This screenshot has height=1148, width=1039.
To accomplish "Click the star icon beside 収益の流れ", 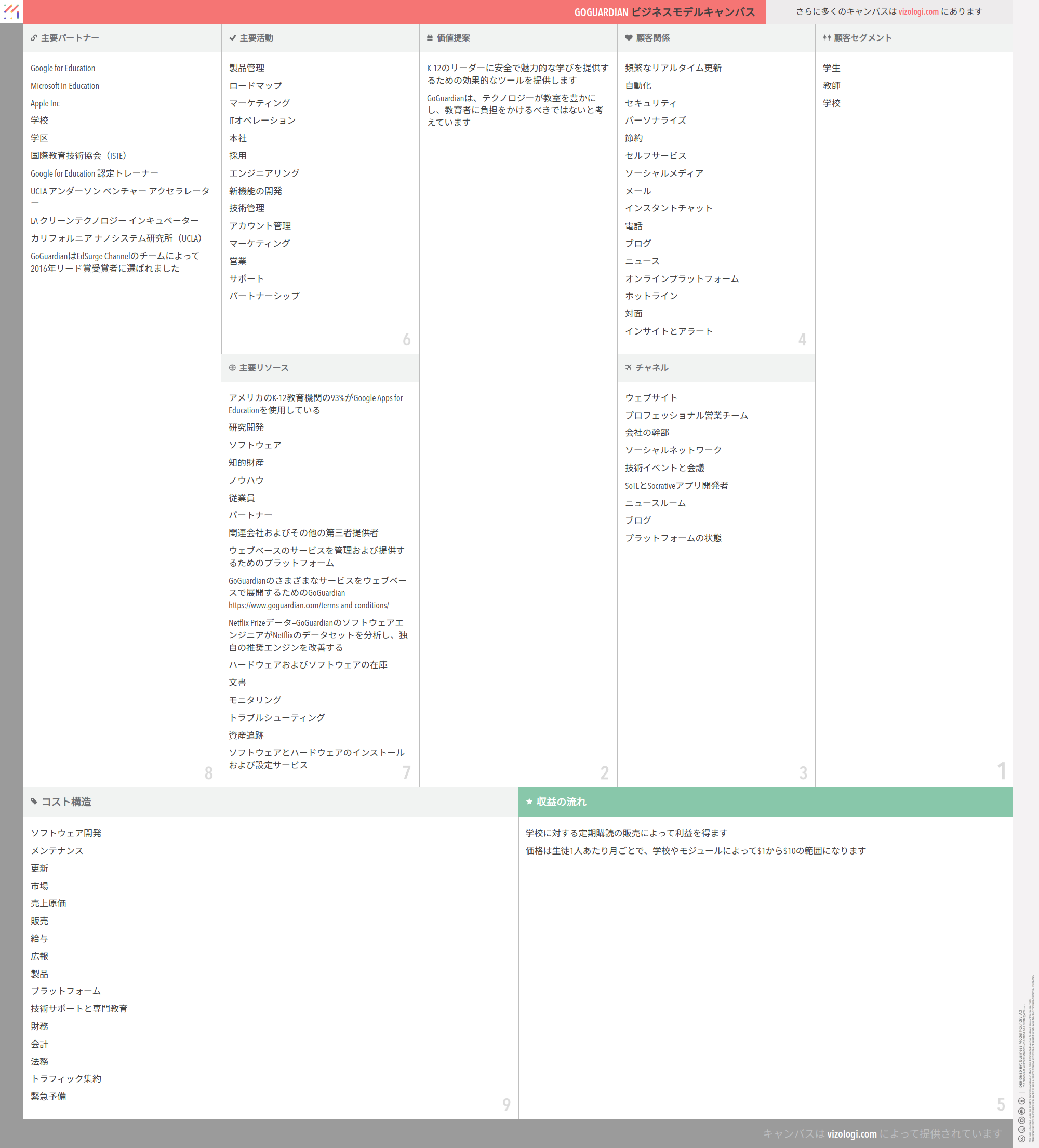I will coord(529,802).
